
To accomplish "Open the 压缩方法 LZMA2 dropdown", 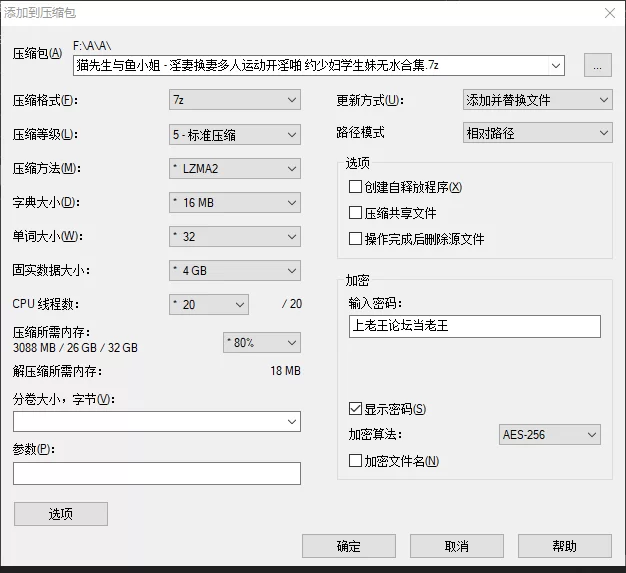I will (235, 169).
